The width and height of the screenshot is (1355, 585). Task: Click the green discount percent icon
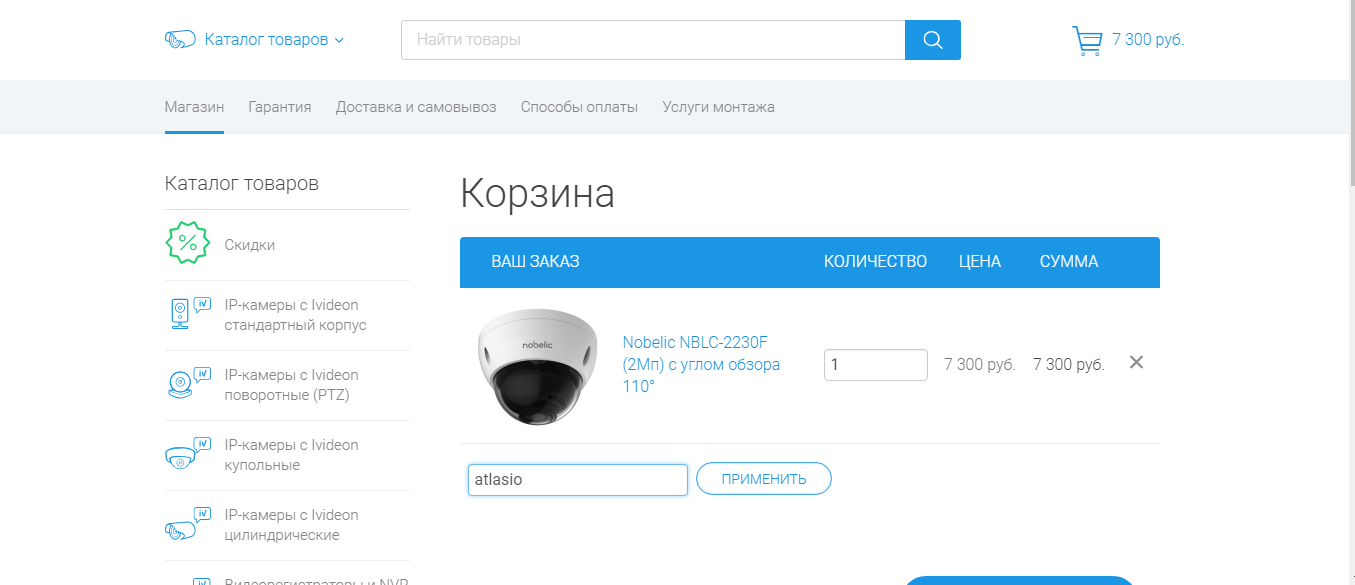pyautogui.click(x=186, y=245)
